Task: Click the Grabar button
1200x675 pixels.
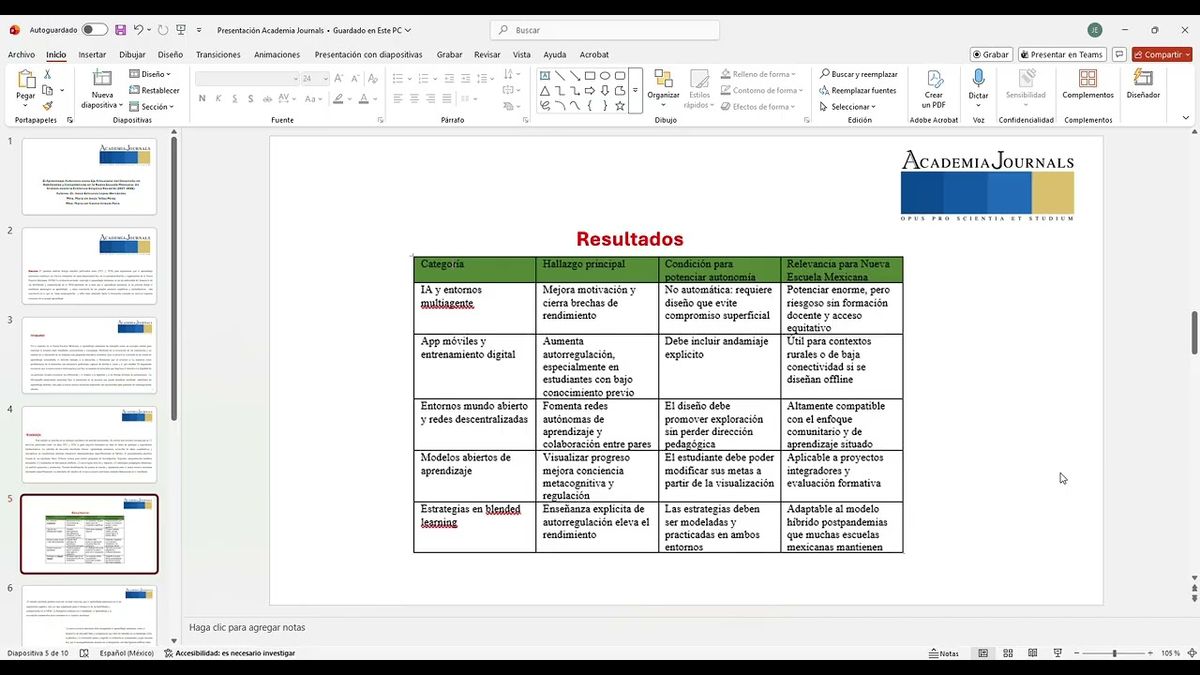Action: coord(991,55)
